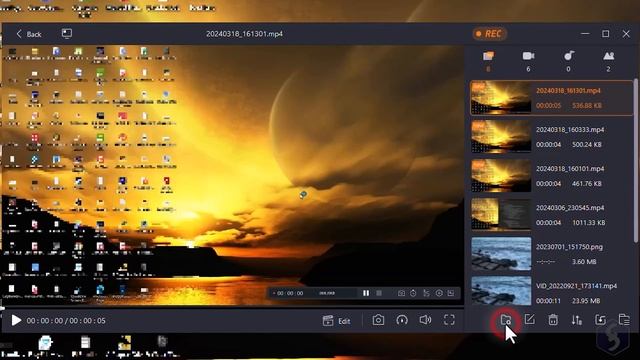Select thumbnail of 20240318_161301.mp4
640x360 pixels.
(501, 98)
